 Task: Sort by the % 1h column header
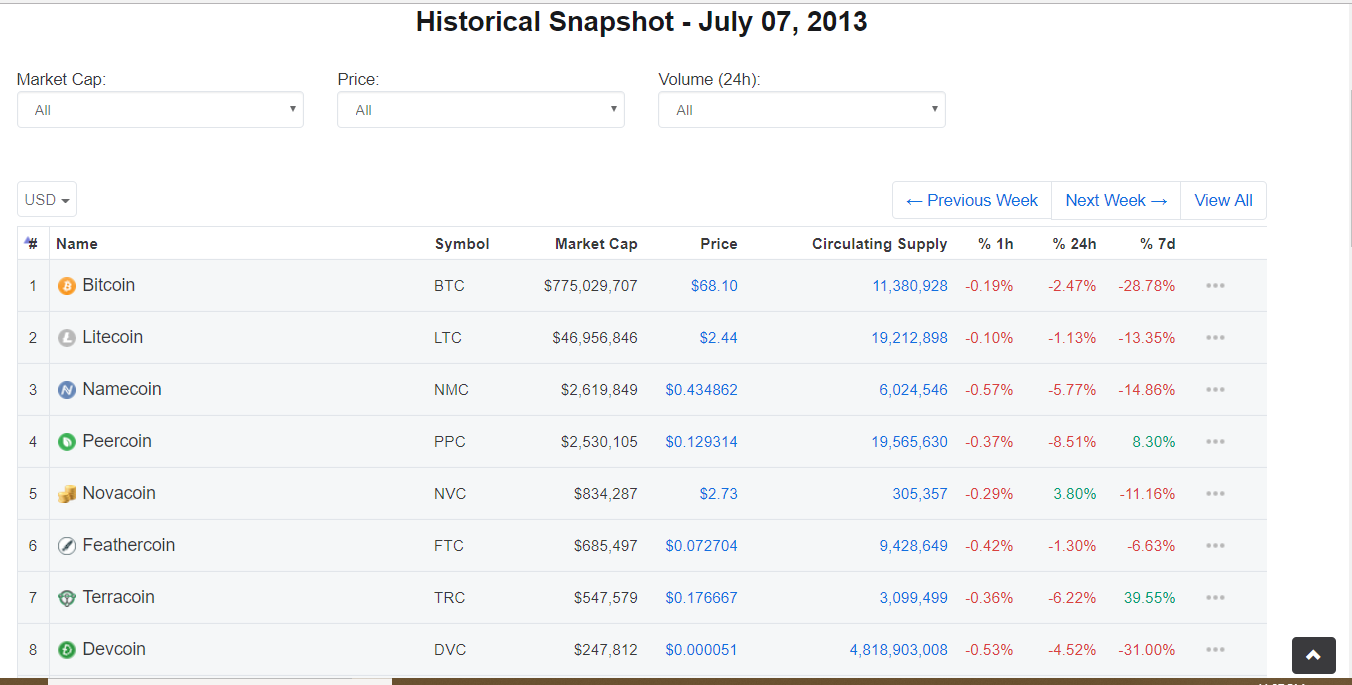point(995,243)
